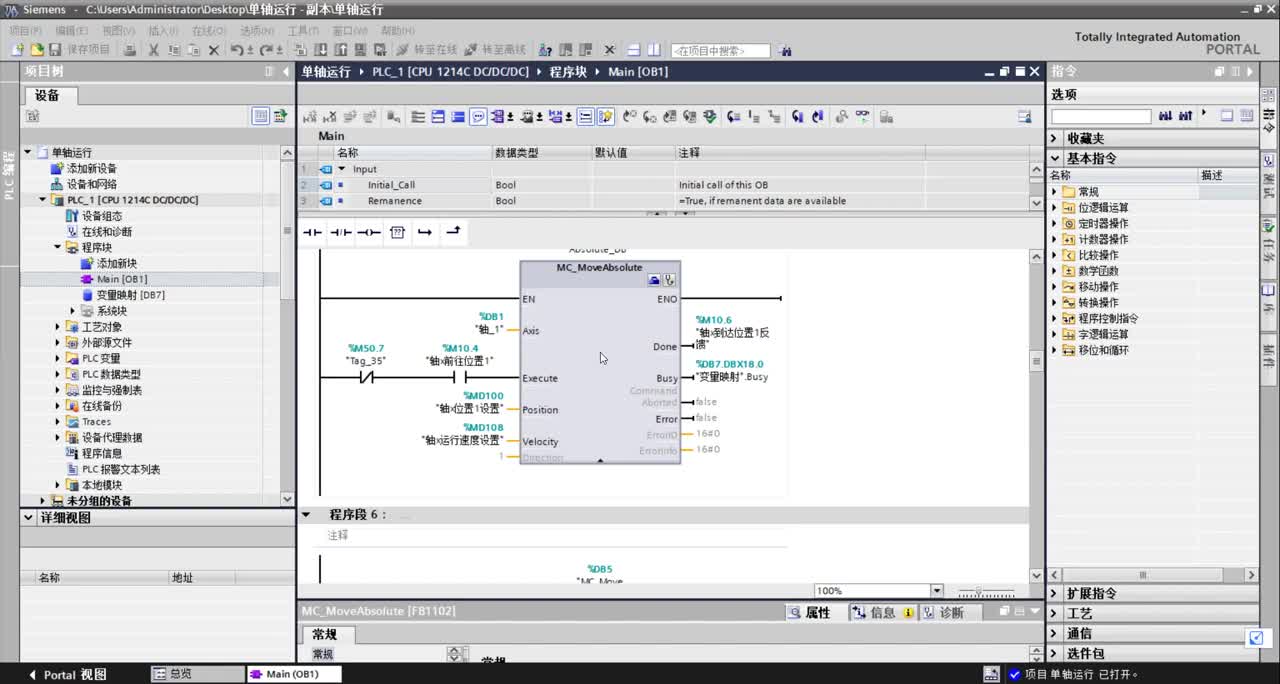Click the Redo arrow icon
The height and width of the screenshot is (684, 1280).
(267, 49)
